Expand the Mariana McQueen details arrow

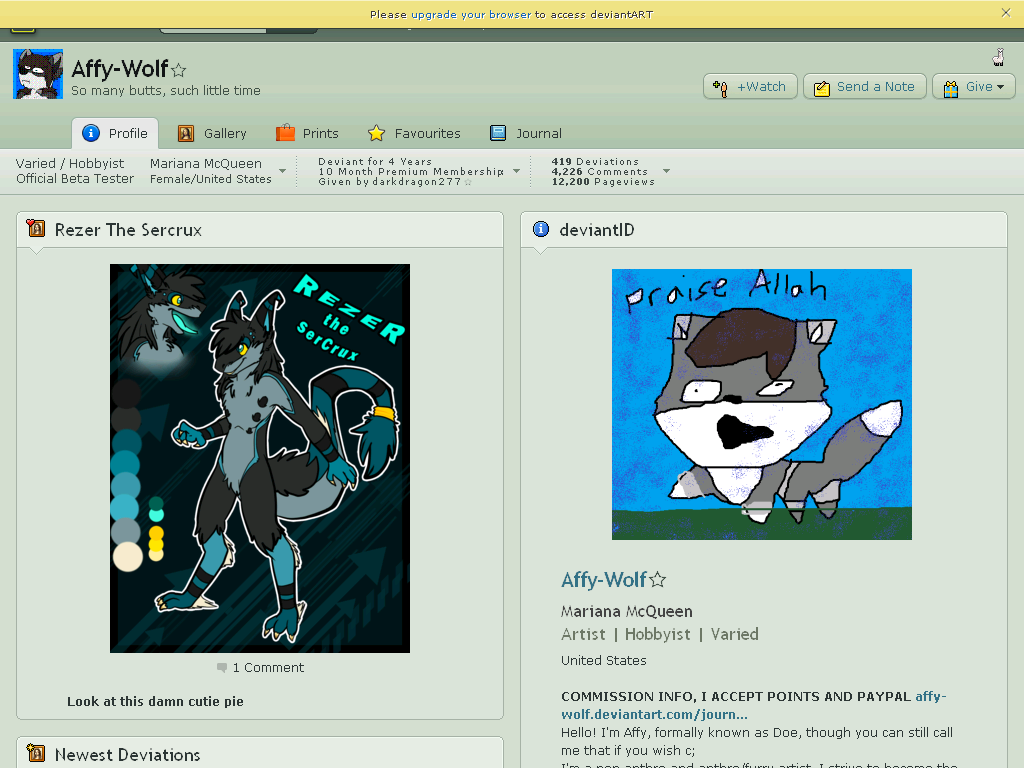tap(283, 171)
